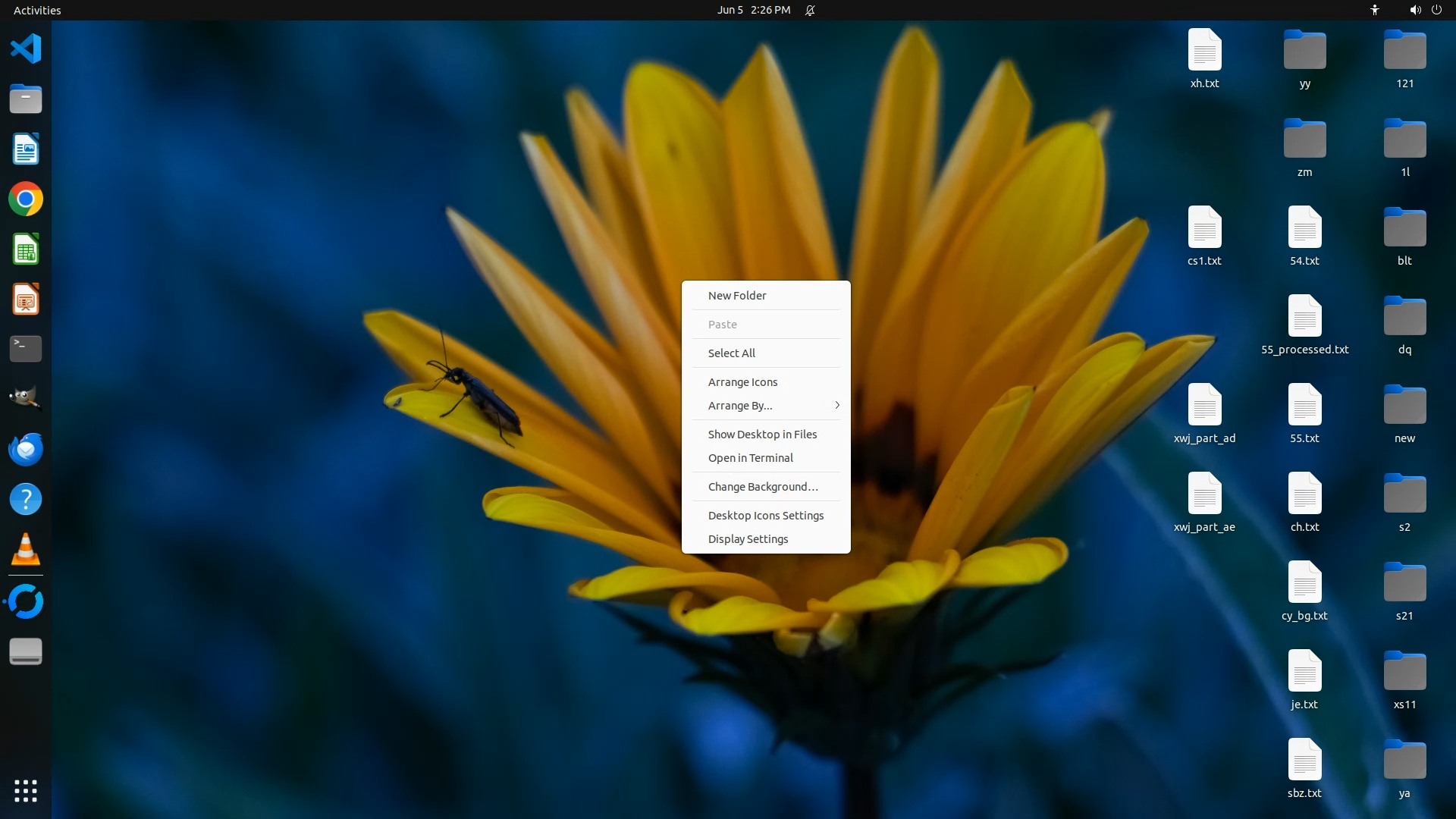Launch Thunderbird mail from dock
The width and height of the screenshot is (1456, 819).
(25, 449)
